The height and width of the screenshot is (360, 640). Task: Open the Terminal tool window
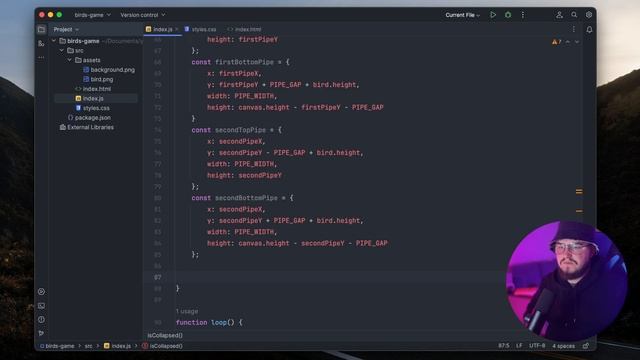pos(41,305)
